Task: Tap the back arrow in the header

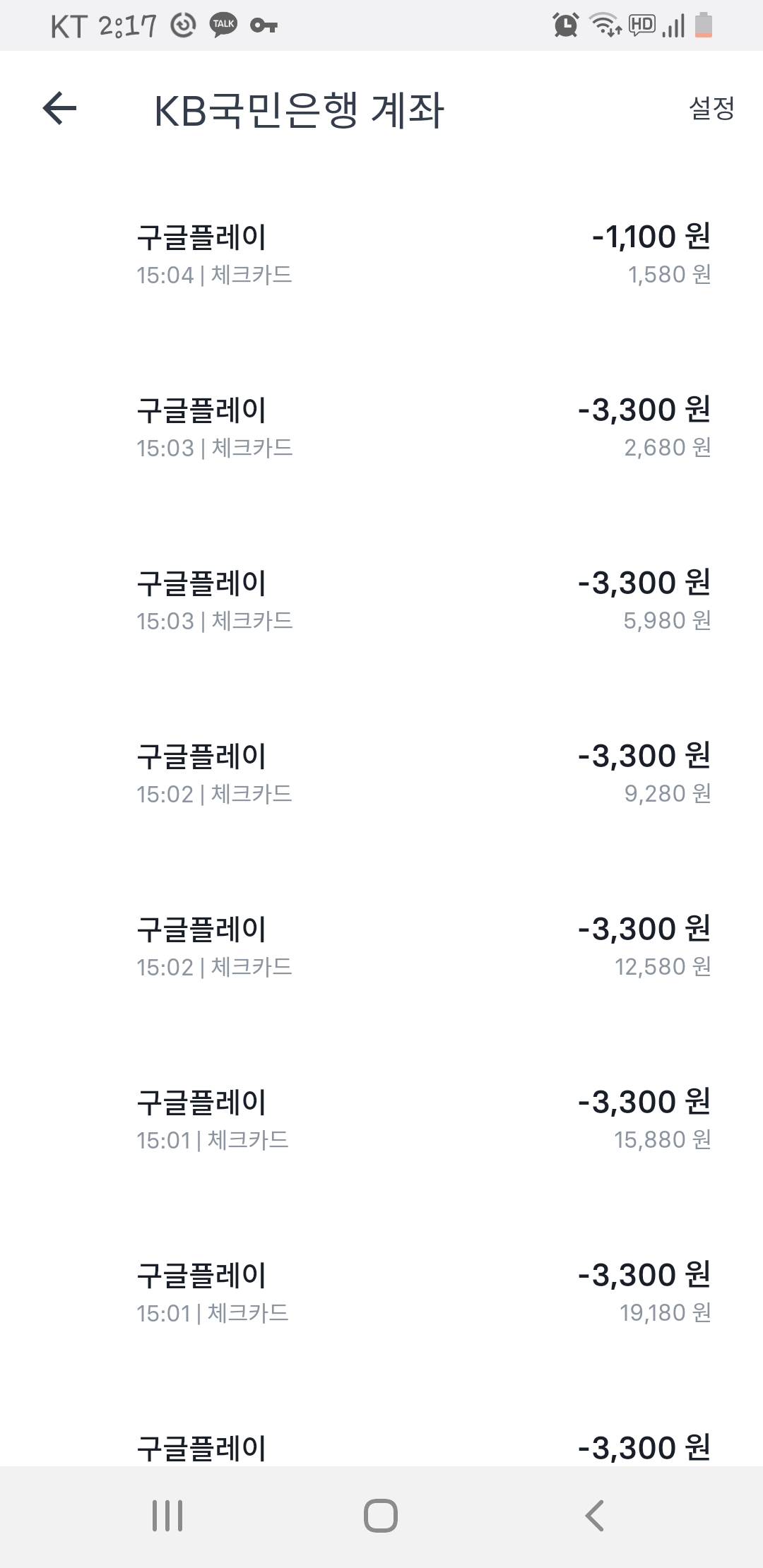Action: tap(59, 109)
